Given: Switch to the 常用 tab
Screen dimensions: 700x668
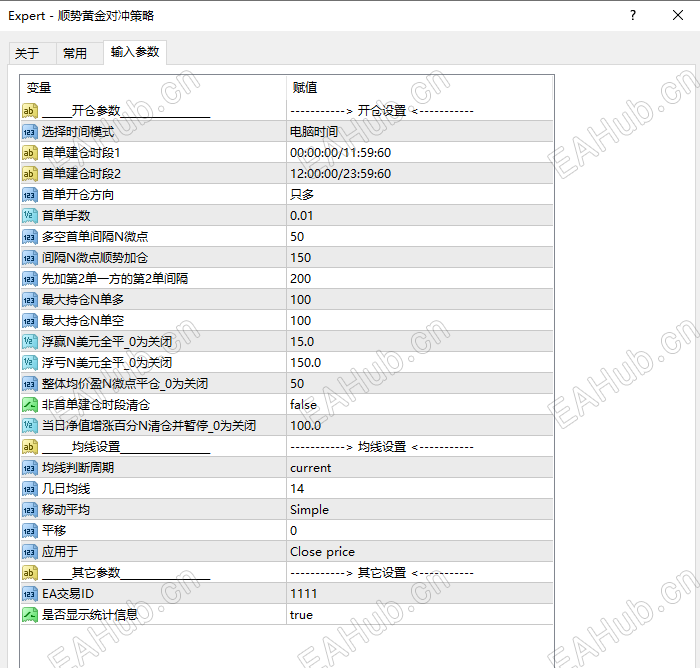Looking at the screenshot, I should (75, 54).
